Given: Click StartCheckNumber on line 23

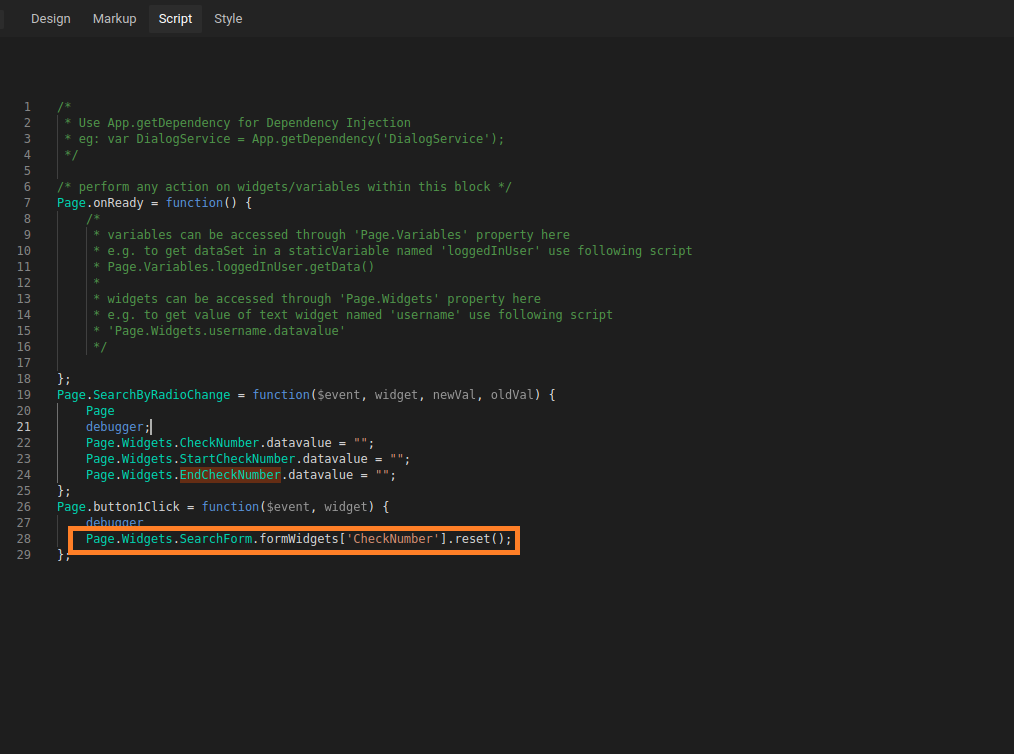Looking at the screenshot, I should pyautogui.click(x=237, y=459).
